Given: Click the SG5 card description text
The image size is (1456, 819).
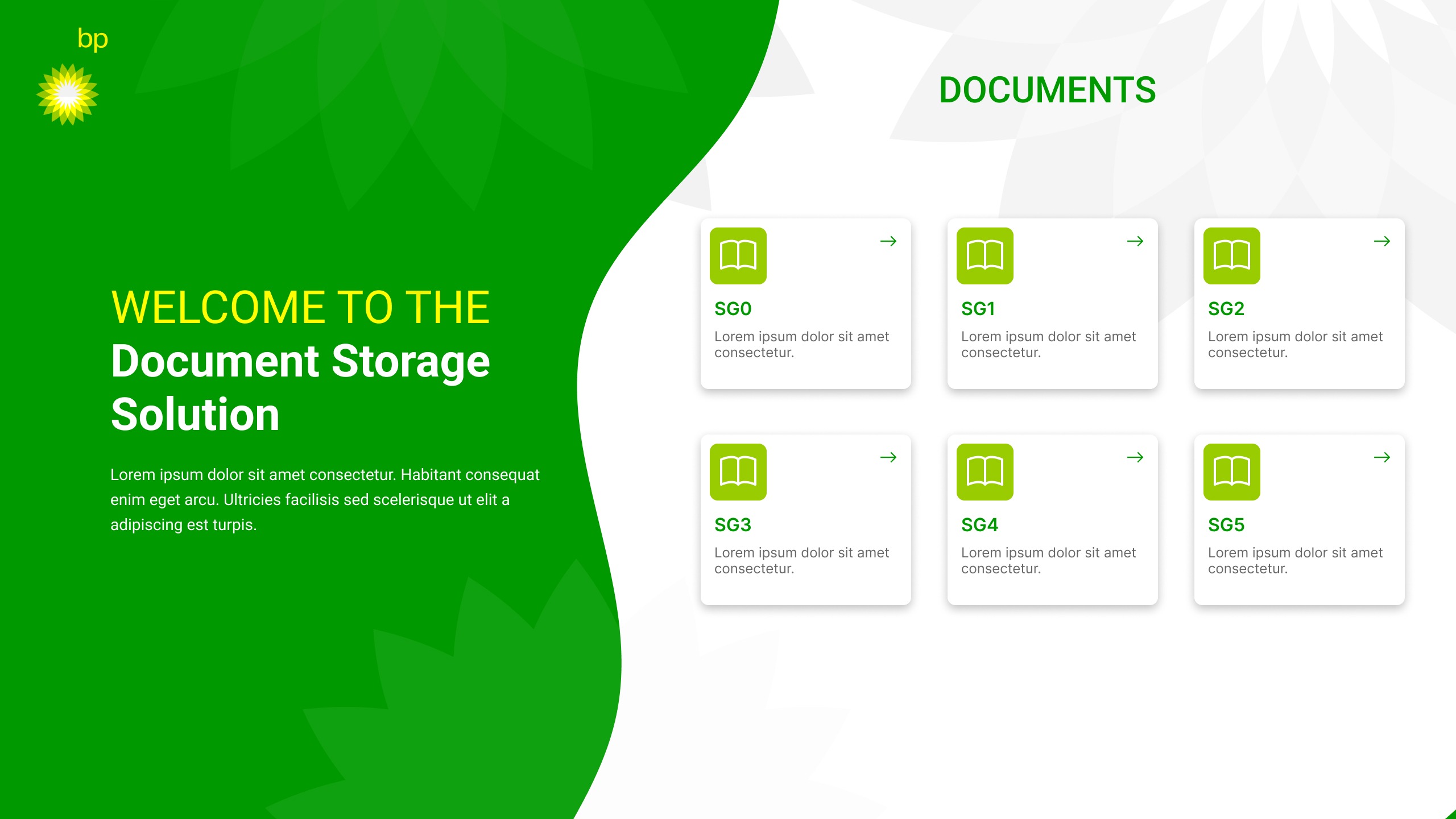Looking at the screenshot, I should (x=1294, y=560).
